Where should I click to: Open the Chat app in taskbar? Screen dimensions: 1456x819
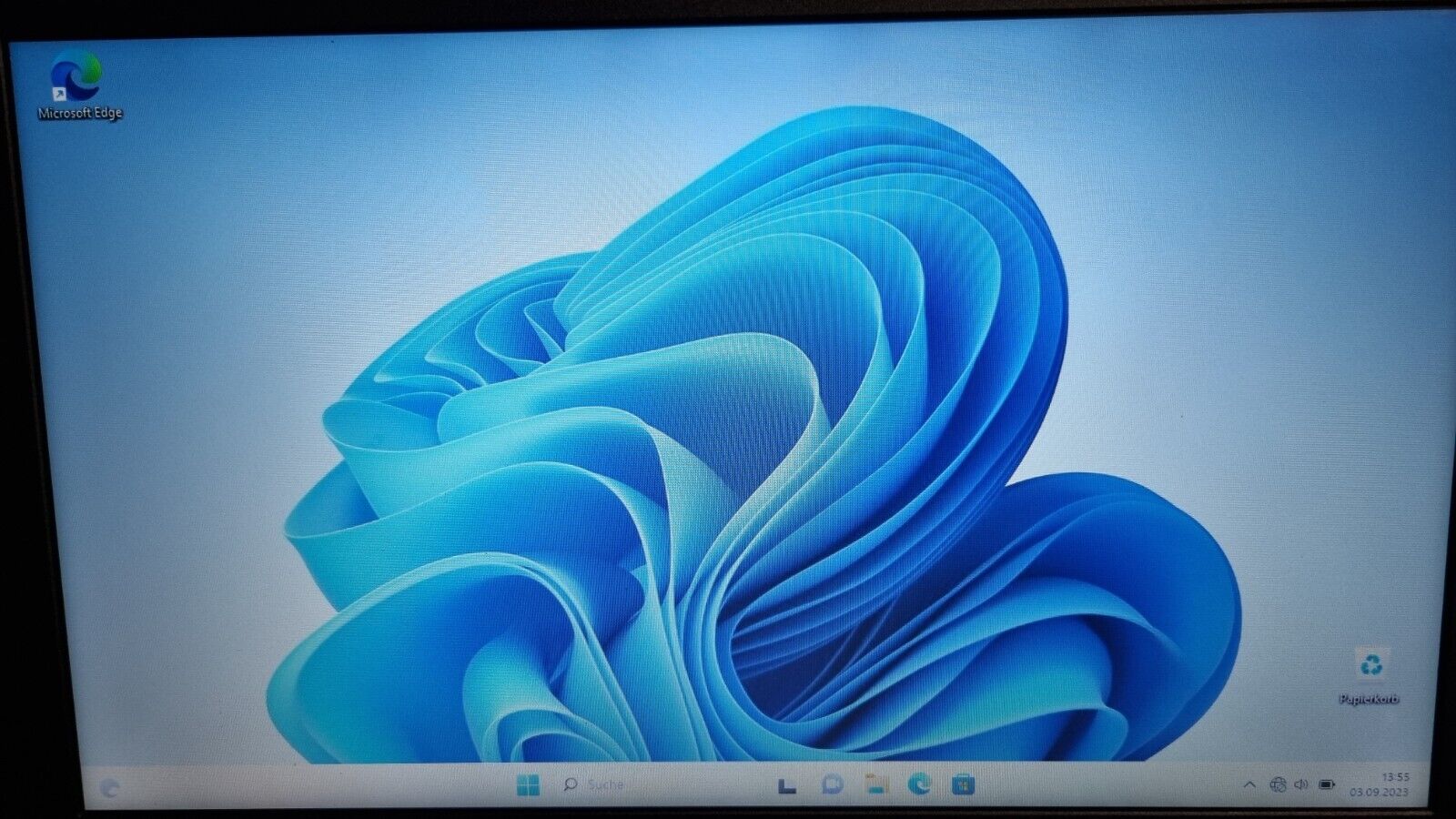tap(832, 784)
